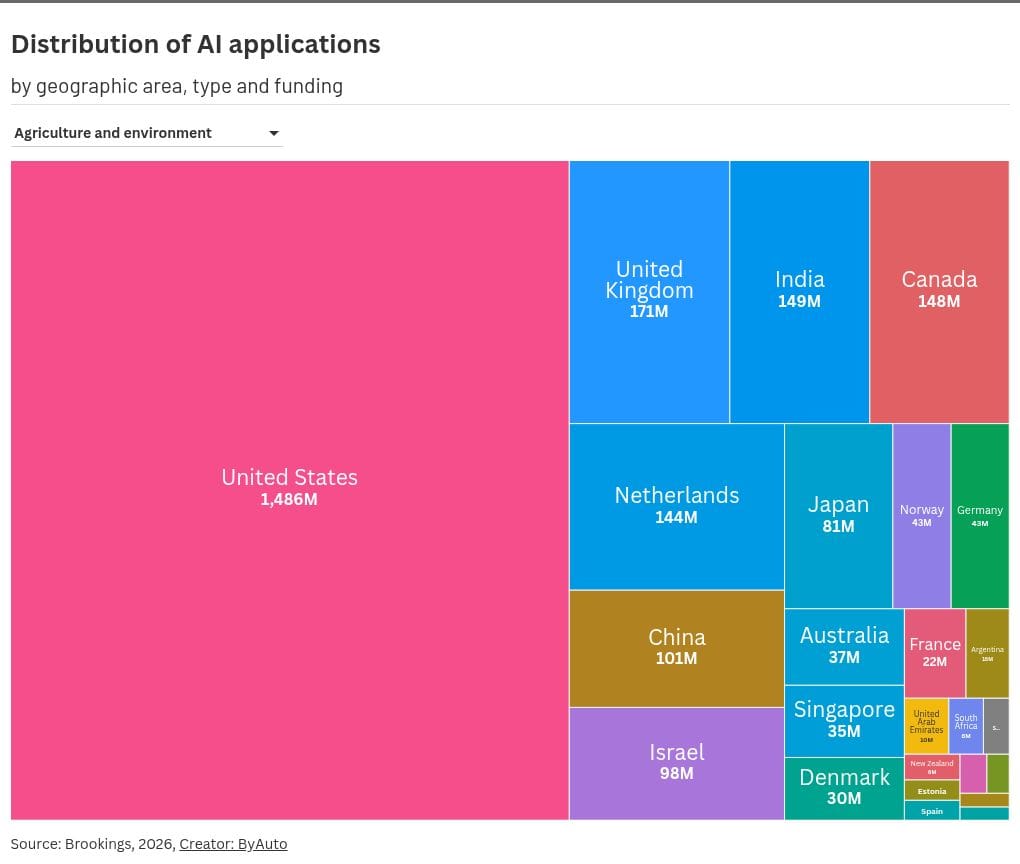
Task: Select the Spain block
Action: [x=932, y=811]
